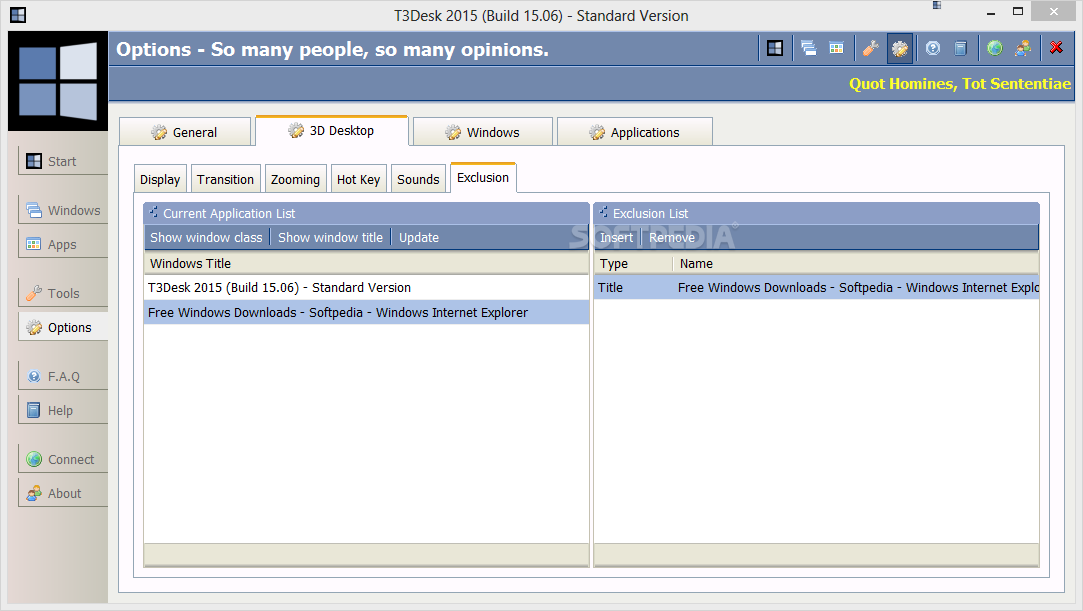Open About from the sidebar
Screen dimensions: 1083x611
tap(63, 493)
